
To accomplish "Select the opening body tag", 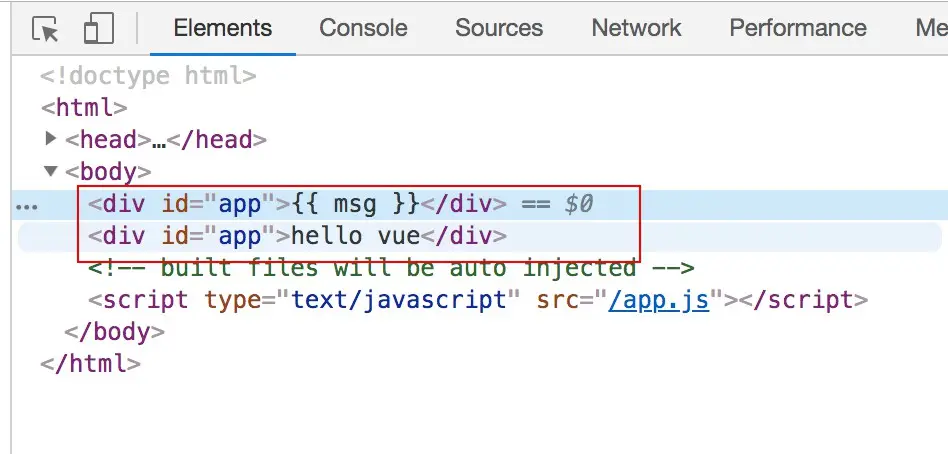I will click(x=108, y=172).
